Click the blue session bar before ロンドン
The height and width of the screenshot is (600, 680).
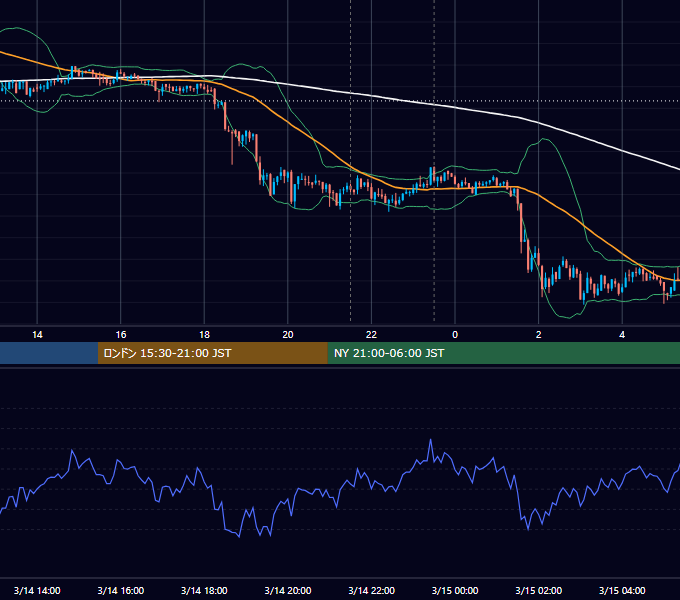(x=49, y=353)
